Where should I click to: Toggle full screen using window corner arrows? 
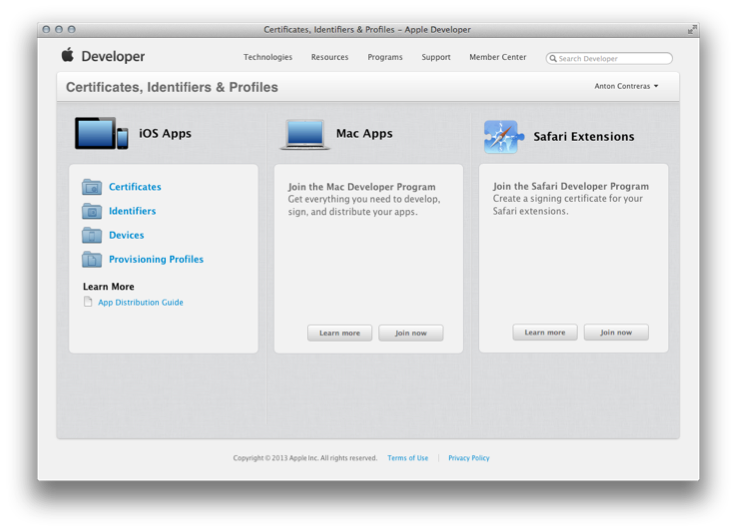[692, 29]
